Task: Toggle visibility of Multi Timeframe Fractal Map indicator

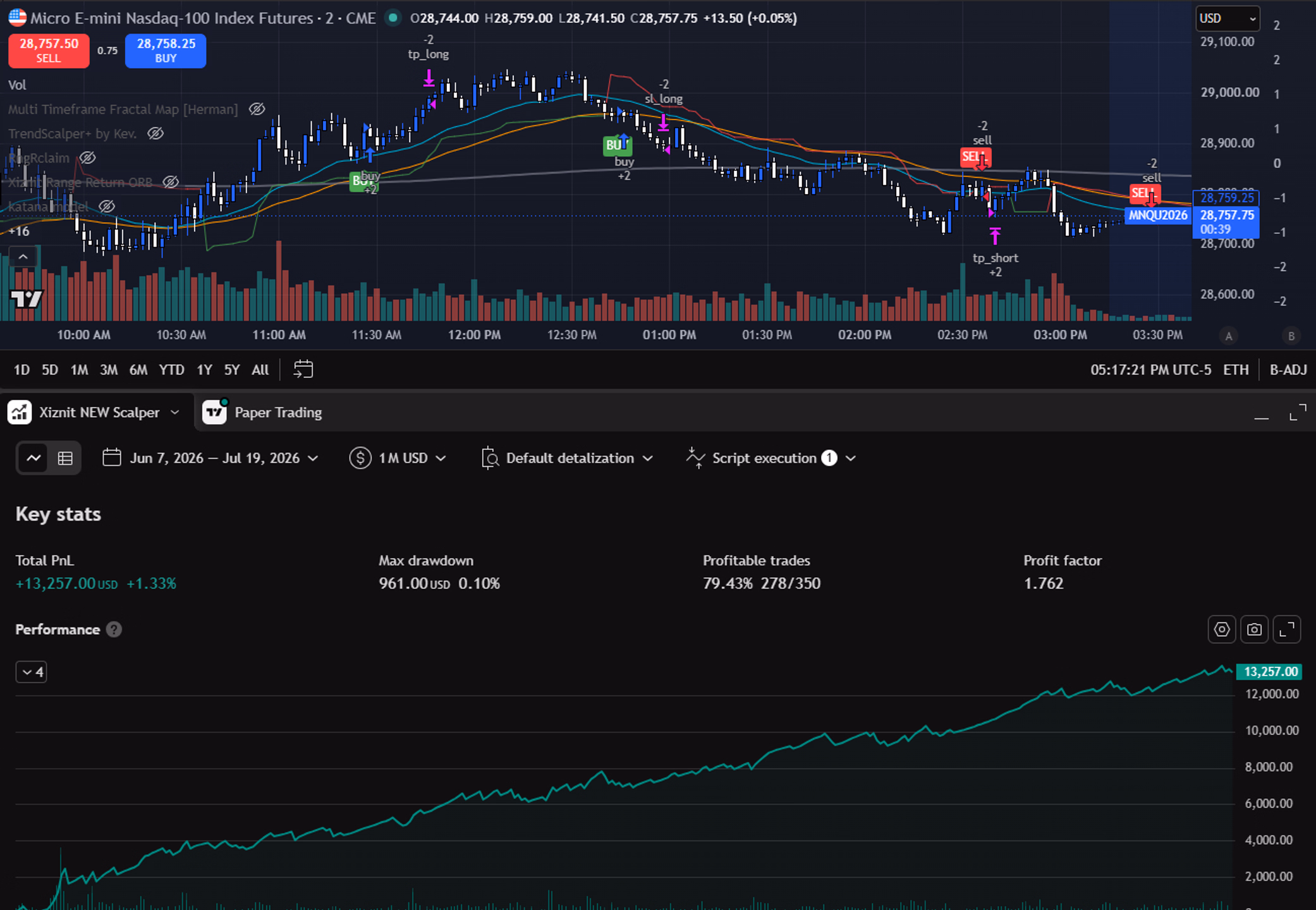Action: [x=257, y=109]
